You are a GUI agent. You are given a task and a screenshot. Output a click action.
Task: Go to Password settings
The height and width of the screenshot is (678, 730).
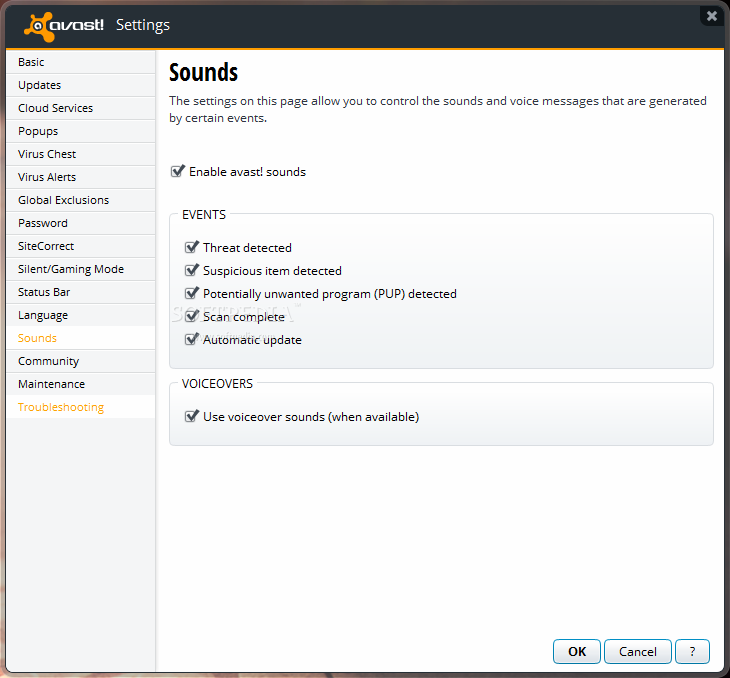pyautogui.click(x=81, y=223)
